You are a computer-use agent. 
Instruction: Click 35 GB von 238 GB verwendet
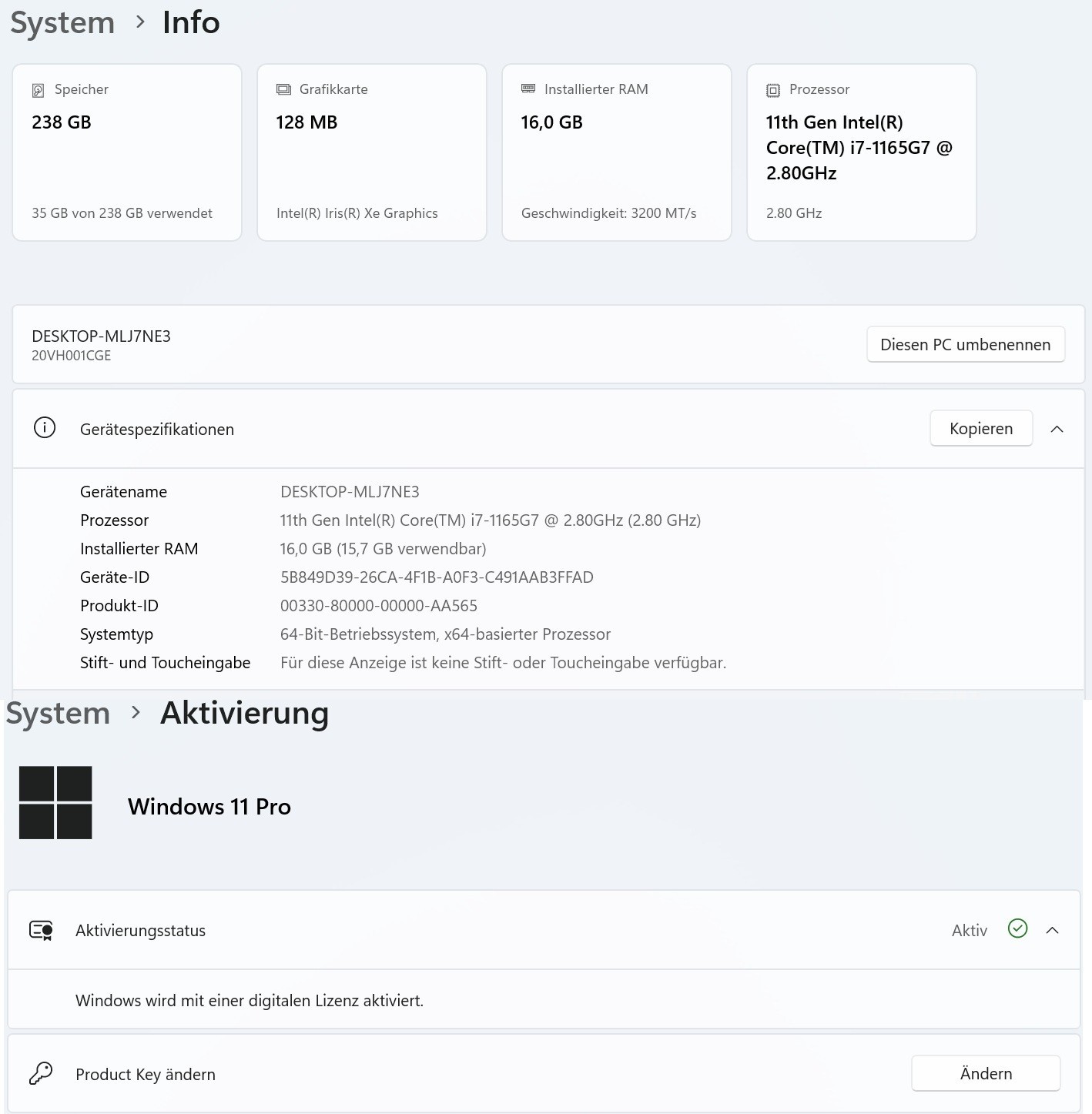[122, 212]
